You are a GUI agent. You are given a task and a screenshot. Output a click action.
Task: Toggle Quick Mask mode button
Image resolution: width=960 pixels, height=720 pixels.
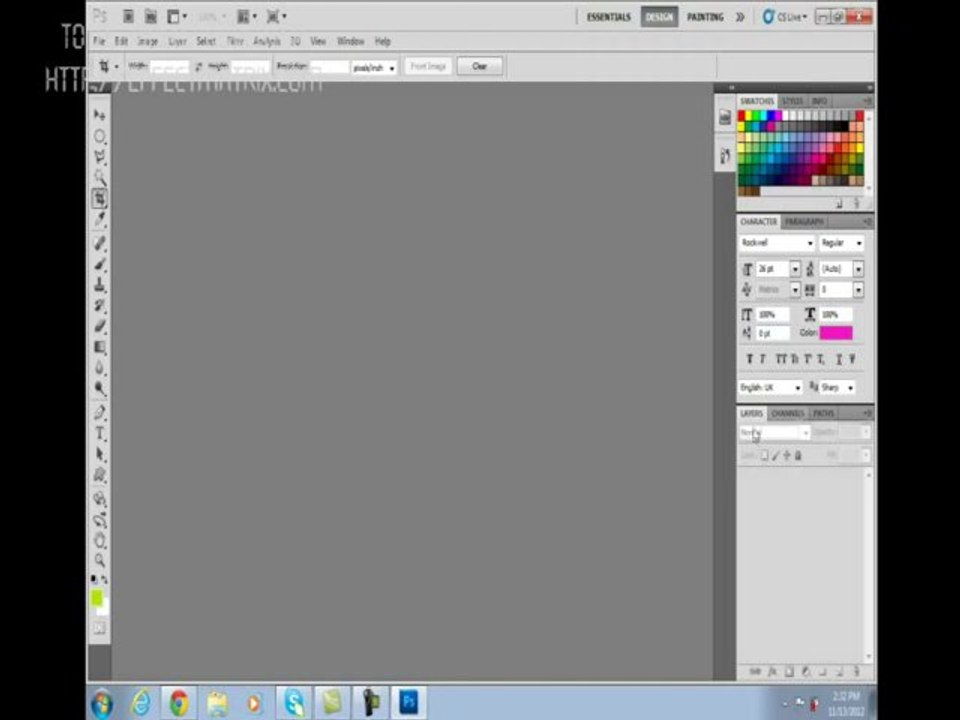point(99,628)
